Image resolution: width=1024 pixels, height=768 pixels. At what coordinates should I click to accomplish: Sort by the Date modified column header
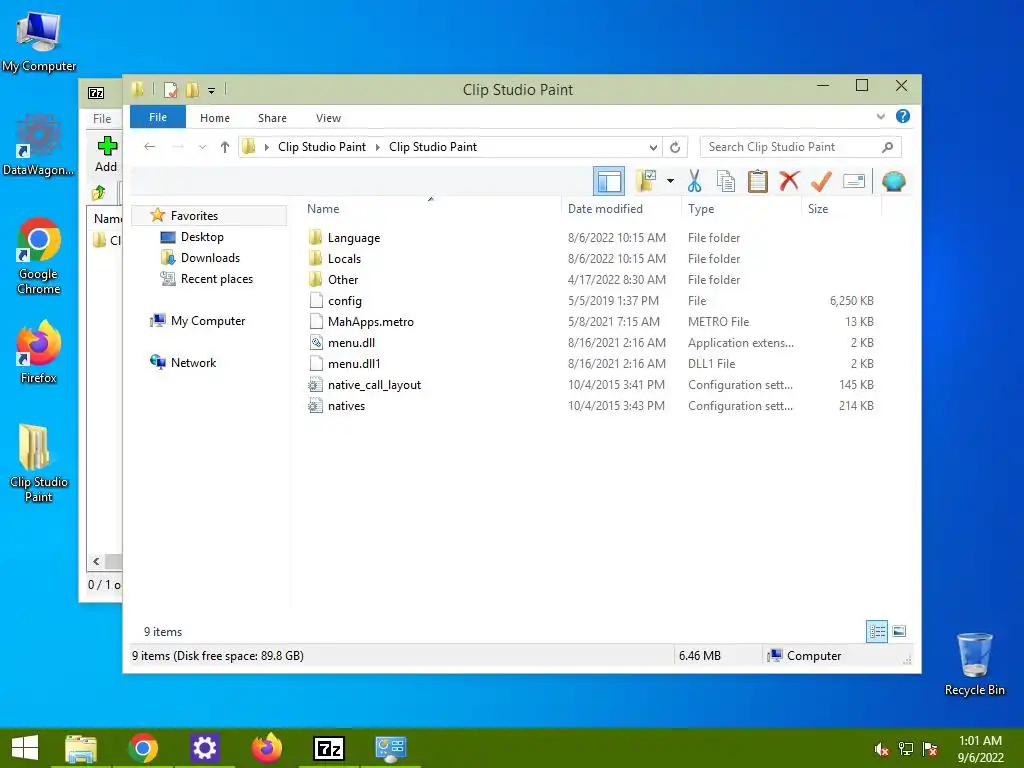(605, 209)
